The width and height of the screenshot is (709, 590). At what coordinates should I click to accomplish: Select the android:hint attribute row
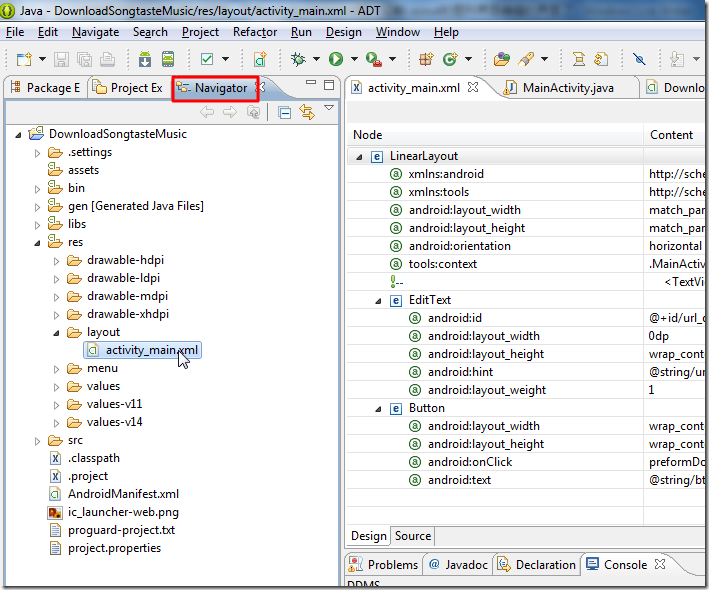[525, 372]
